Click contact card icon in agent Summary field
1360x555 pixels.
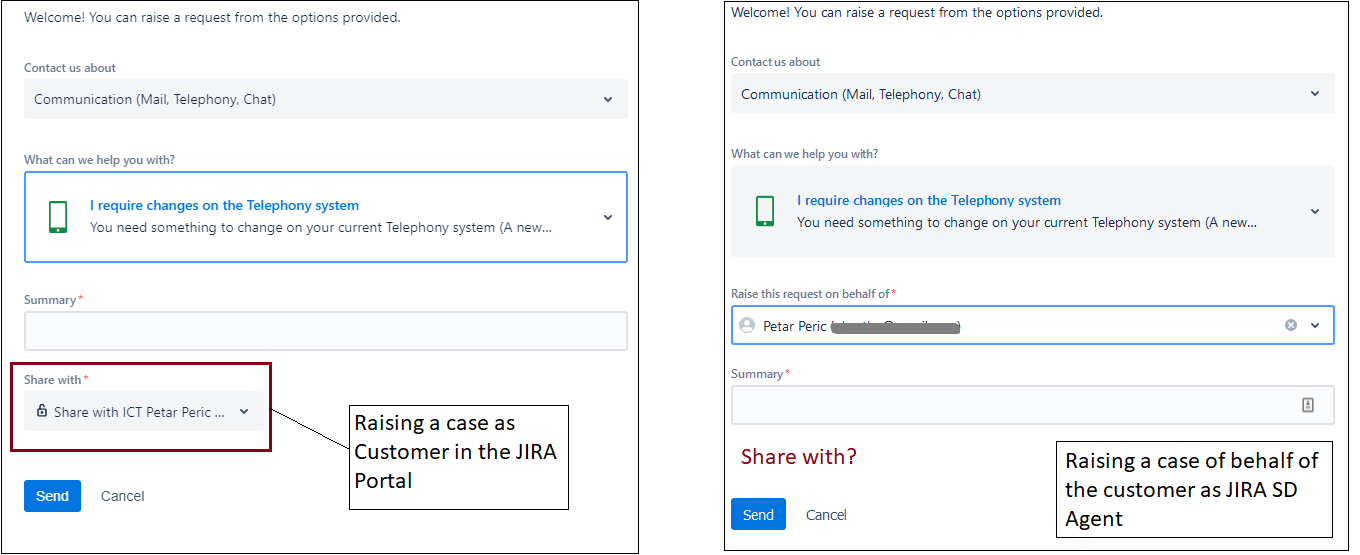pos(1308,405)
